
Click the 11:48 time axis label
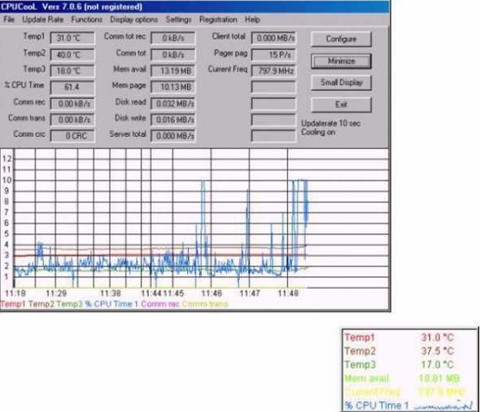click(x=288, y=293)
